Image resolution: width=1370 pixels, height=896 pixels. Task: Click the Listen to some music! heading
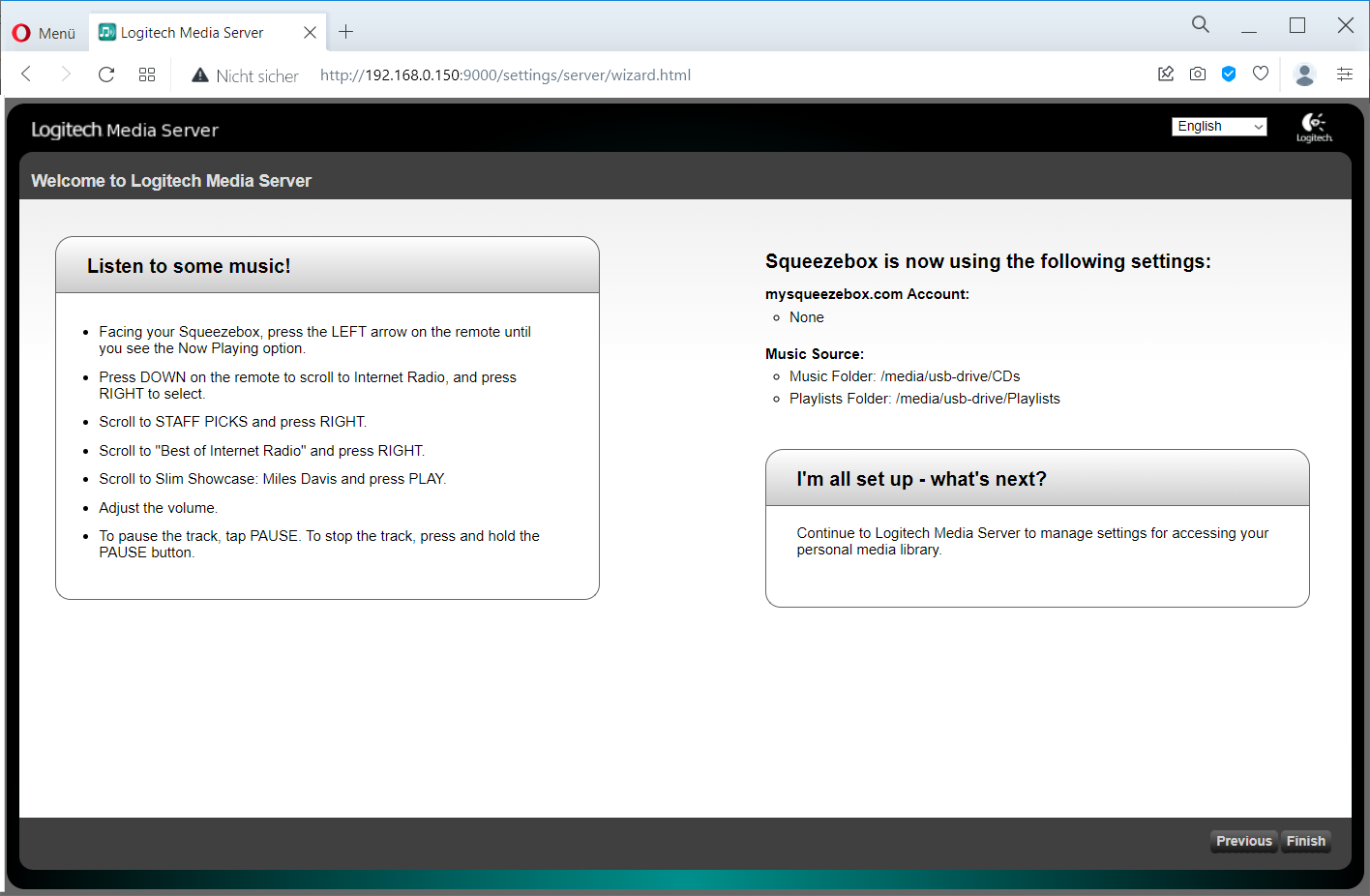coord(189,266)
